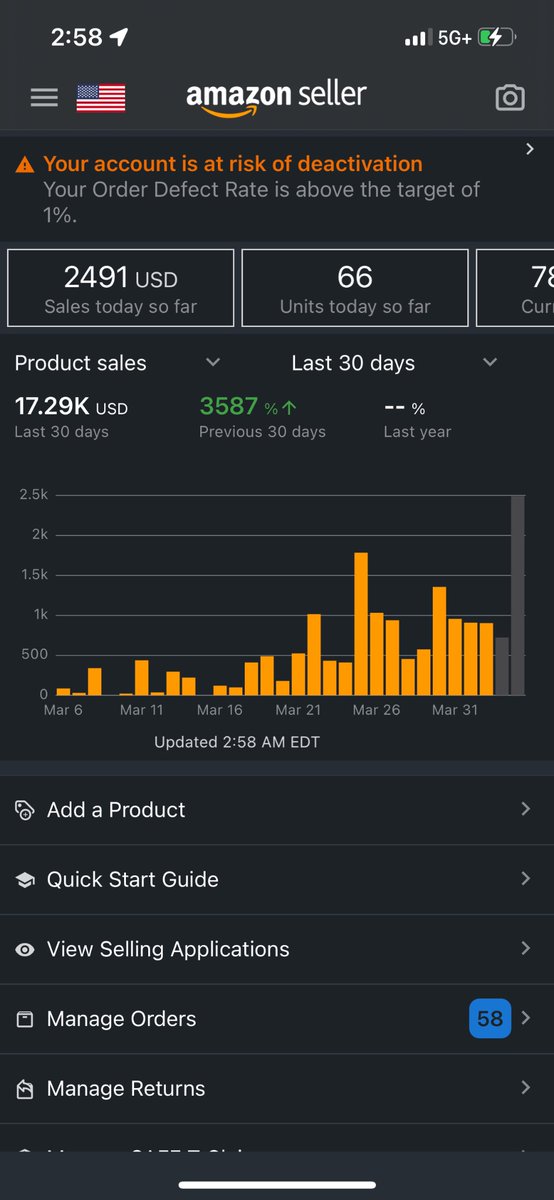The width and height of the screenshot is (554, 1200).
Task: Open the camera scanner icon
Action: (x=510, y=97)
